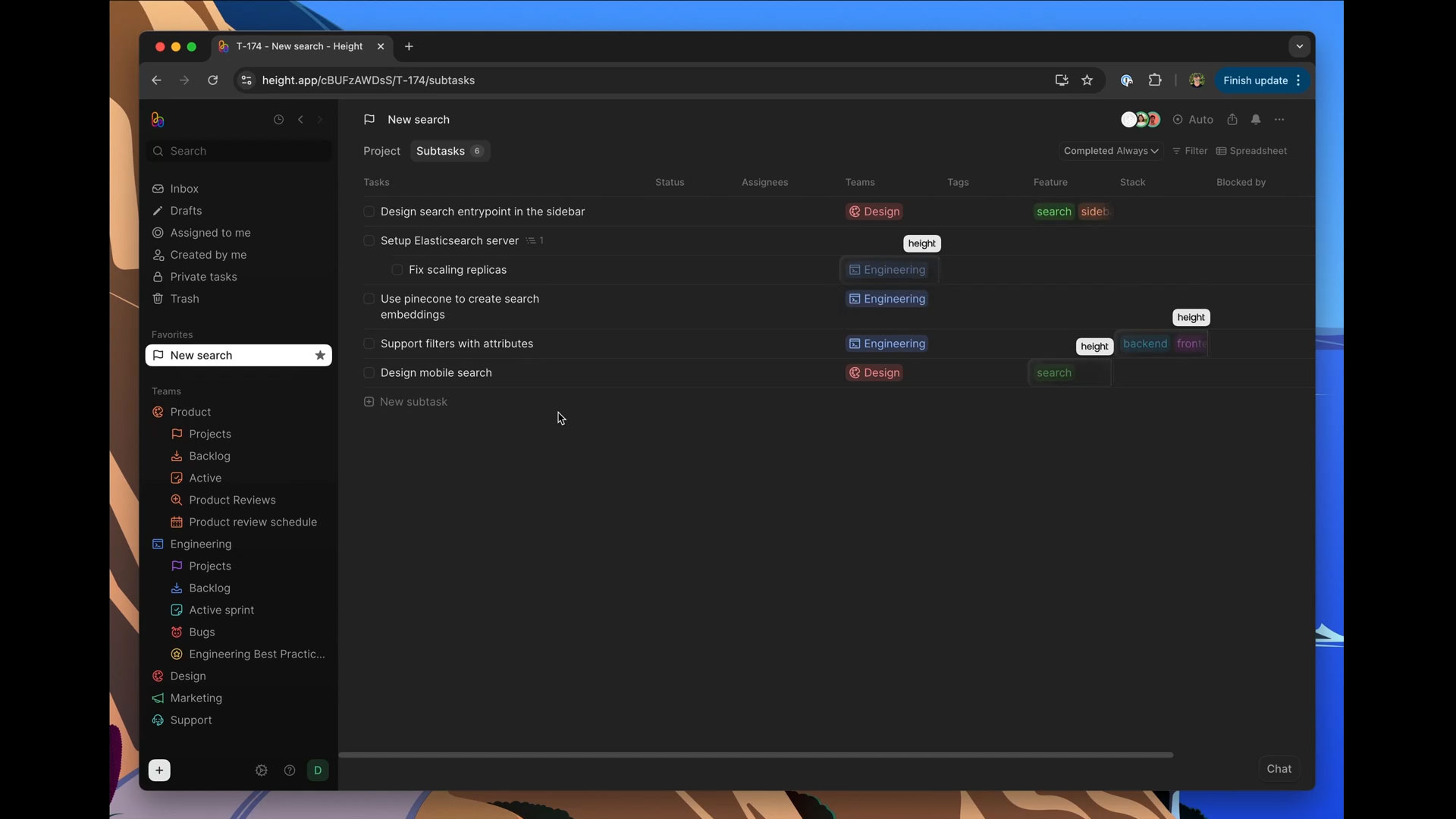
Task: Click Finish update button in browser toolbar
Action: click(1255, 80)
